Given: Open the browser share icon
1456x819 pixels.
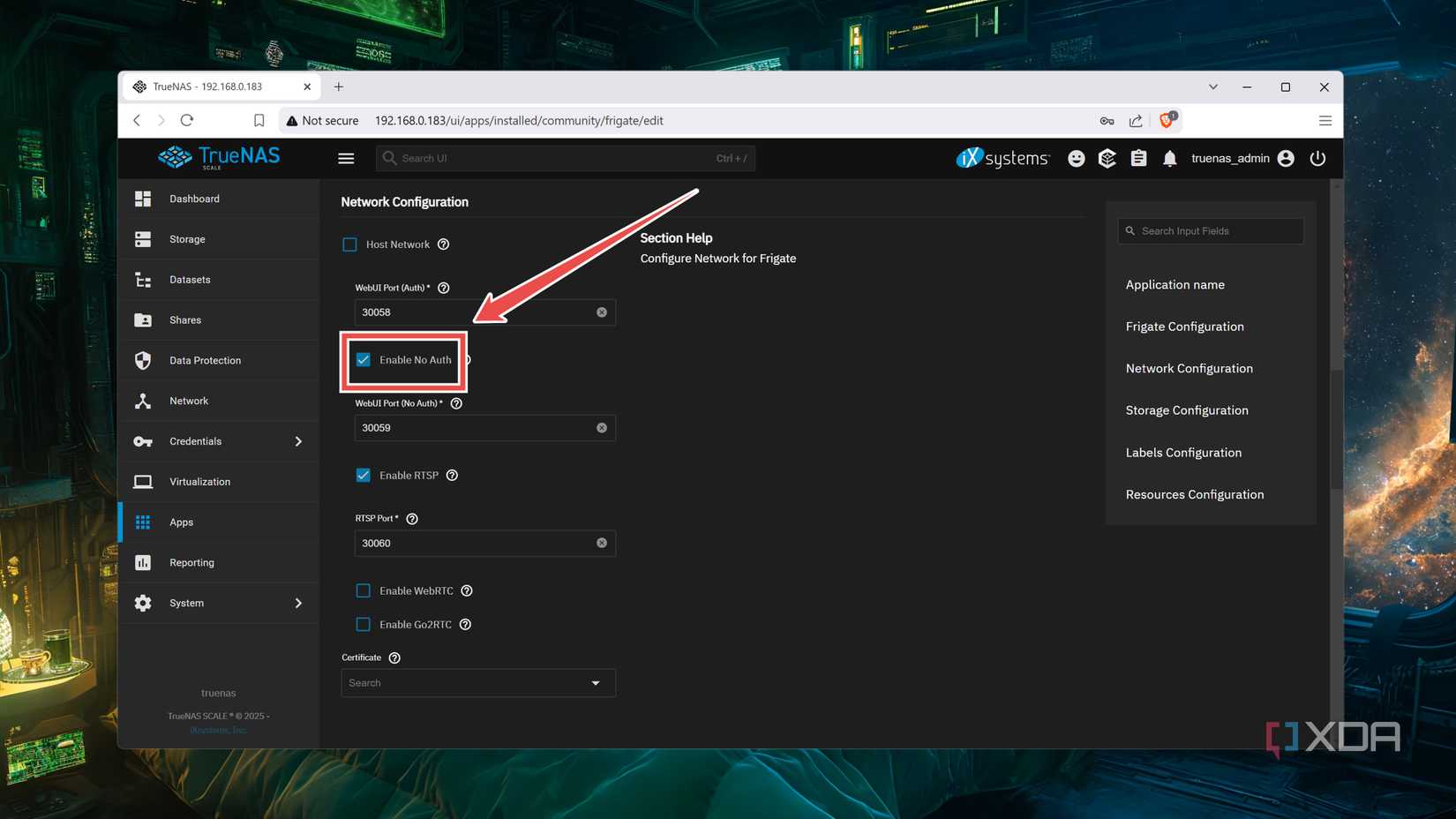Looking at the screenshot, I should 1136,120.
